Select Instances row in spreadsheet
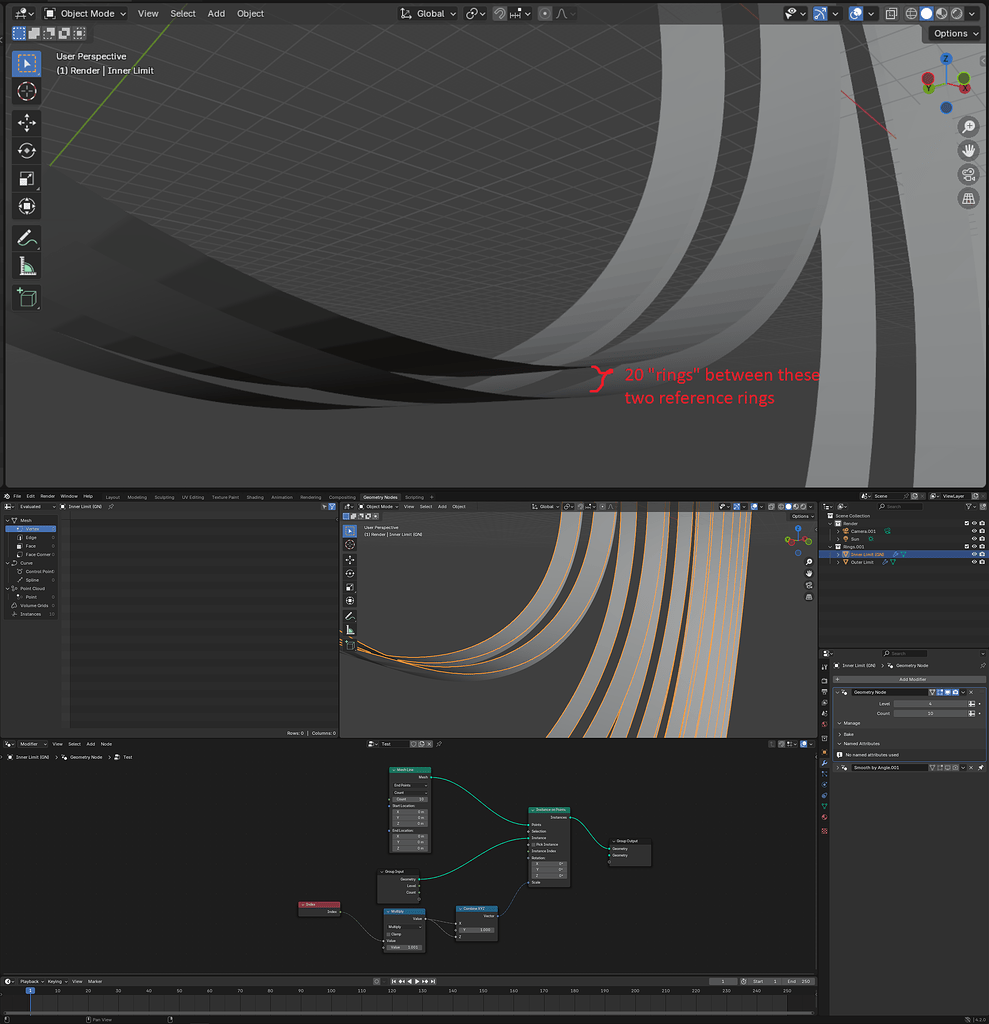989x1024 pixels. pos(31,614)
